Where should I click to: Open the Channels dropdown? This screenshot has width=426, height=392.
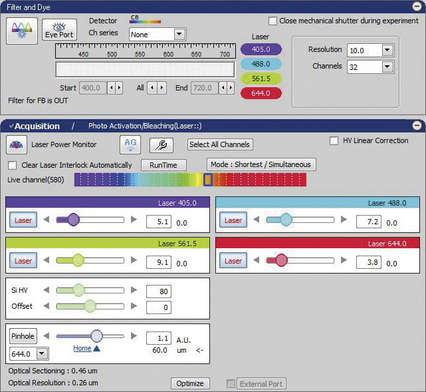point(387,67)
